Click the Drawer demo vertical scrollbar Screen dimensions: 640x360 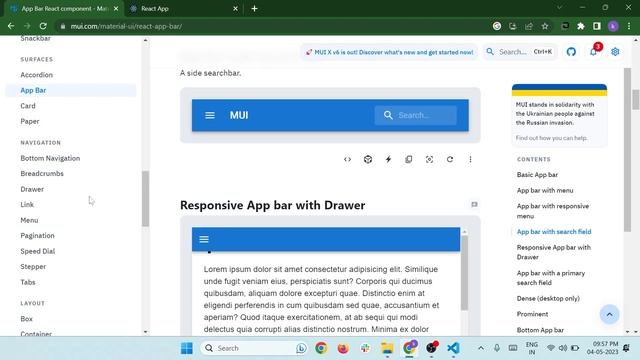464,273
